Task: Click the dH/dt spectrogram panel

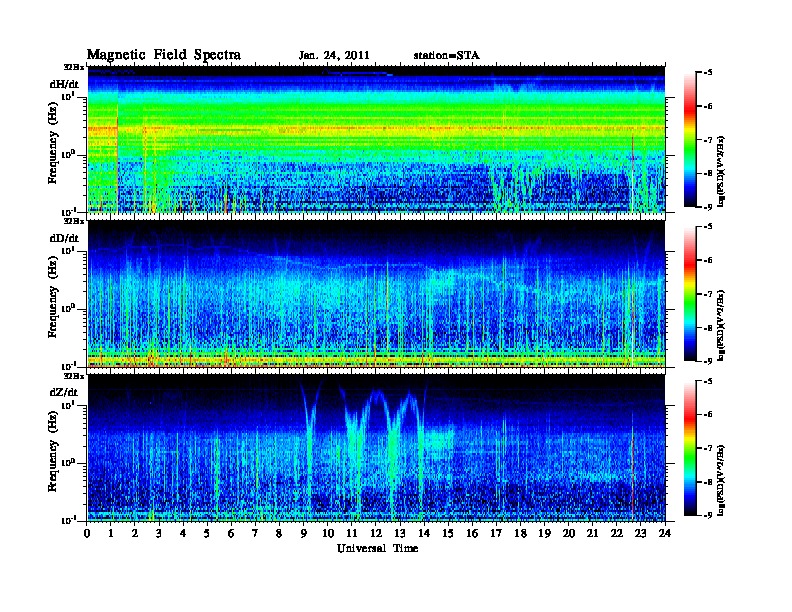Action: (376, 139)
